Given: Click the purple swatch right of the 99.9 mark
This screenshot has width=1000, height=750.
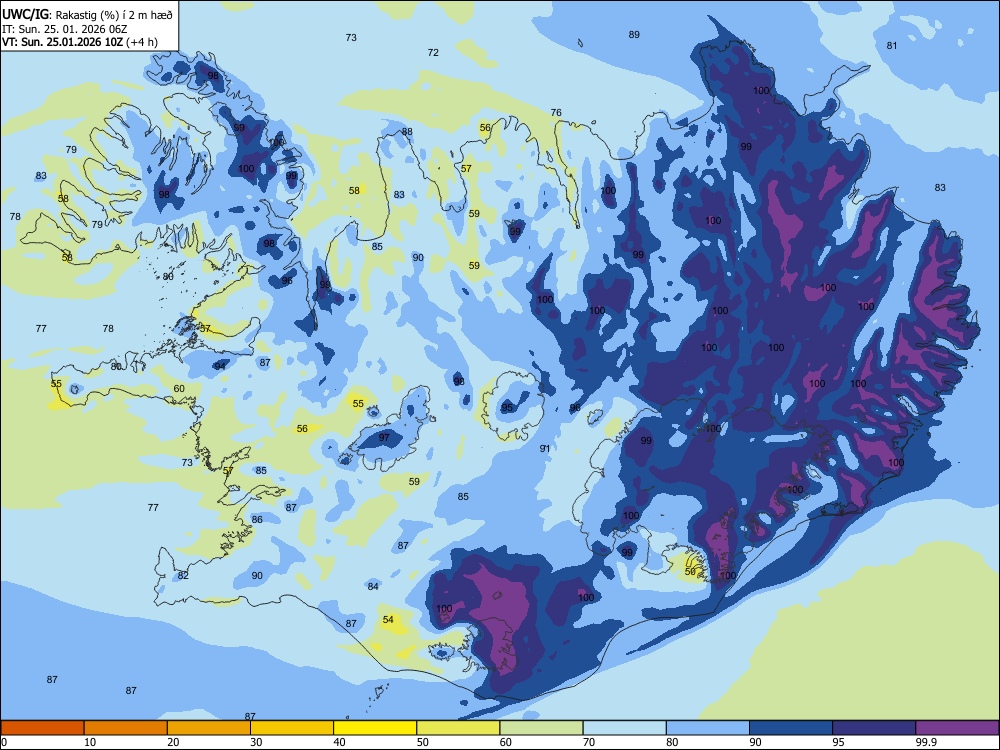Looking at the screenshot, I should (x=957, y=728).
